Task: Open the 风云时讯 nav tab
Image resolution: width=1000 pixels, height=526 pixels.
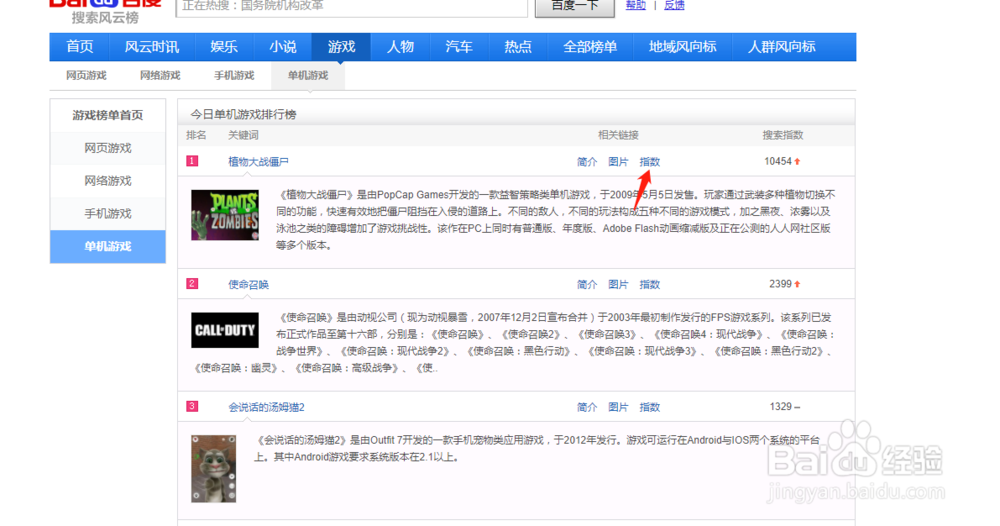Action: [151, 47]
